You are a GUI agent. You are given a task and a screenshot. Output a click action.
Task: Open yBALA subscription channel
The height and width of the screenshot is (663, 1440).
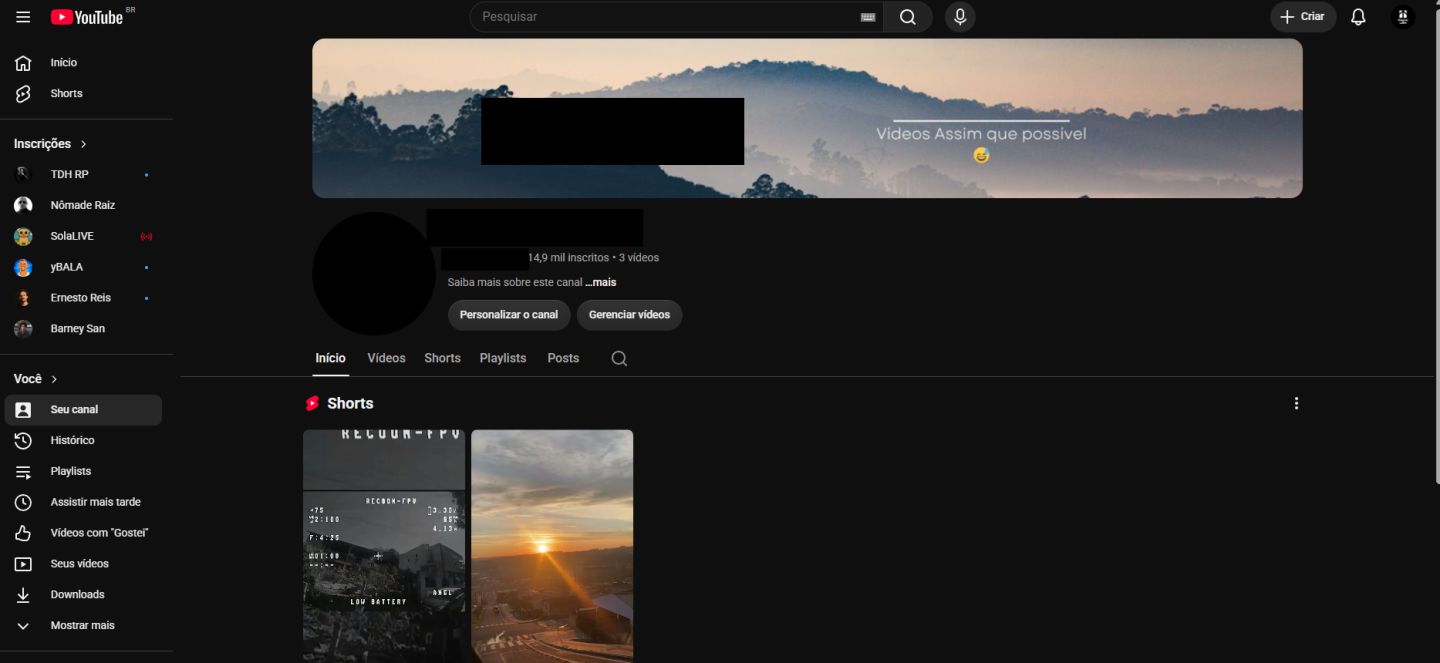click(83, 268)
